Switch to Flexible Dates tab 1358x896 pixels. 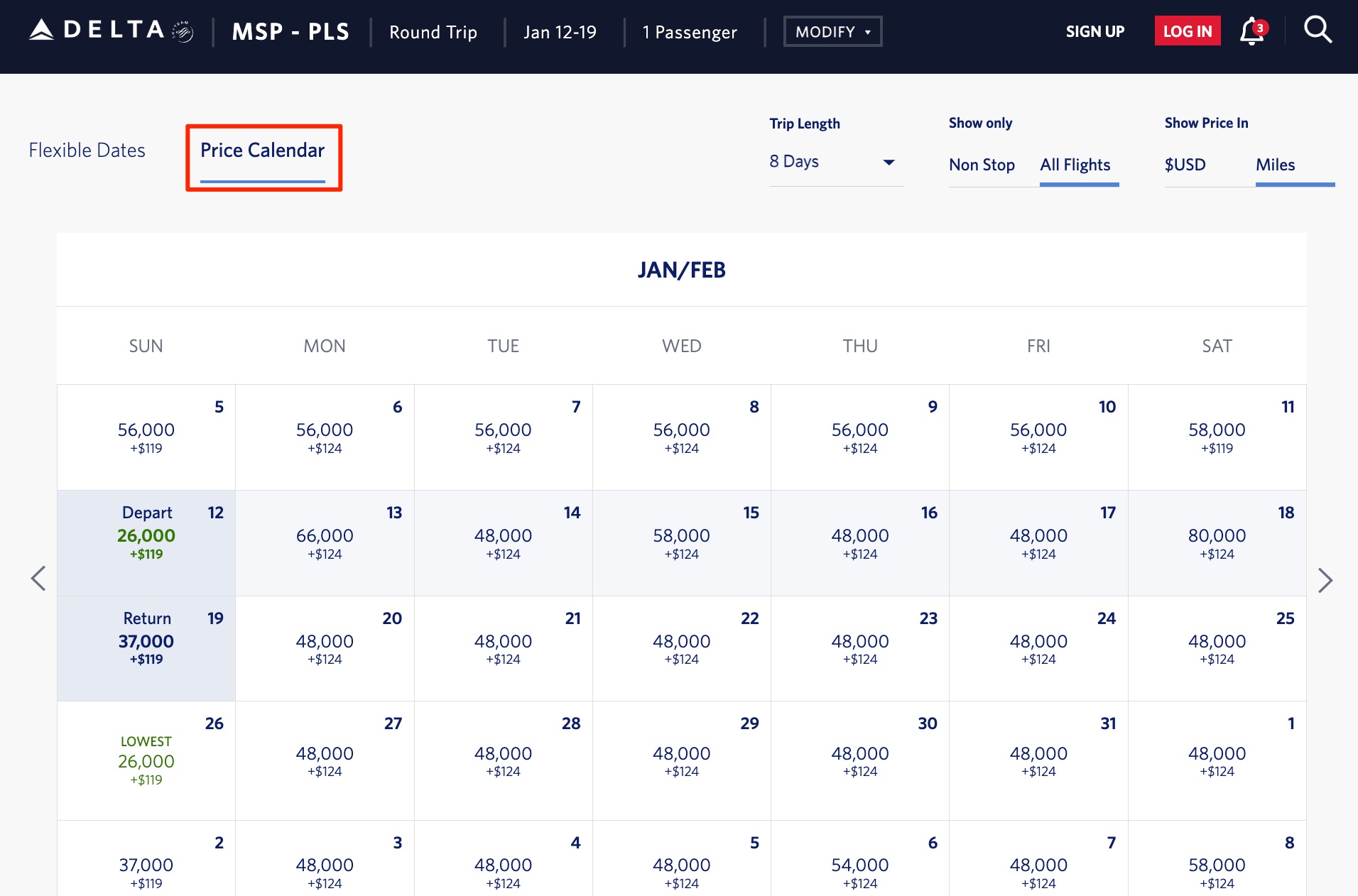[87, 151]
